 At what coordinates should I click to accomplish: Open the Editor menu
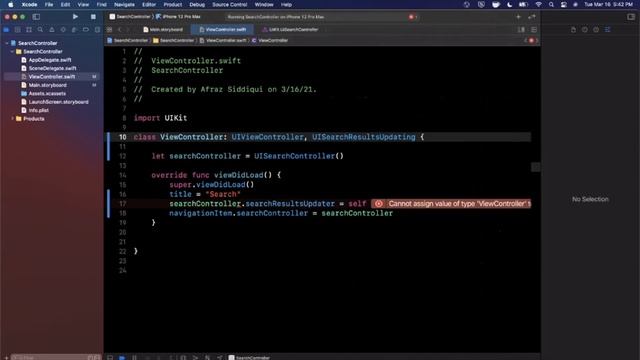click(149, 4)
